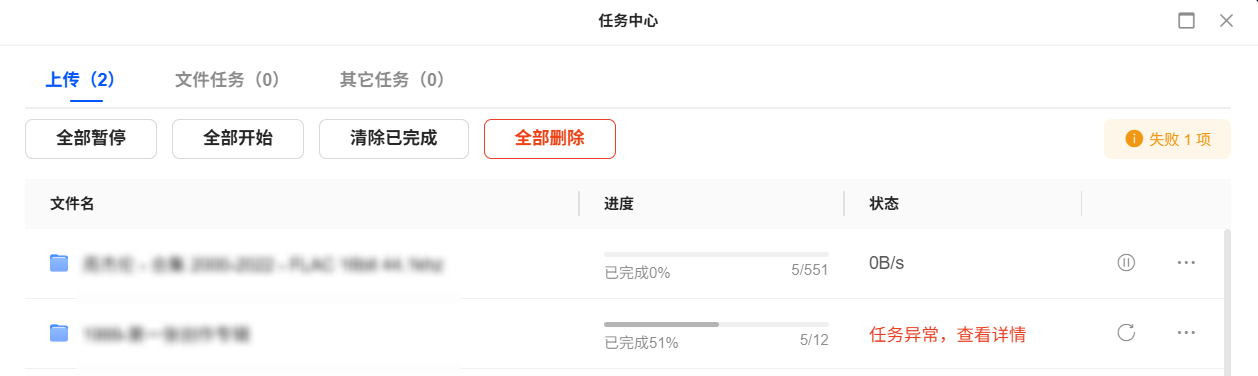Click the warning icon in failure badge
Screen dimensions: 1258x376
[x=1134, y=139]
